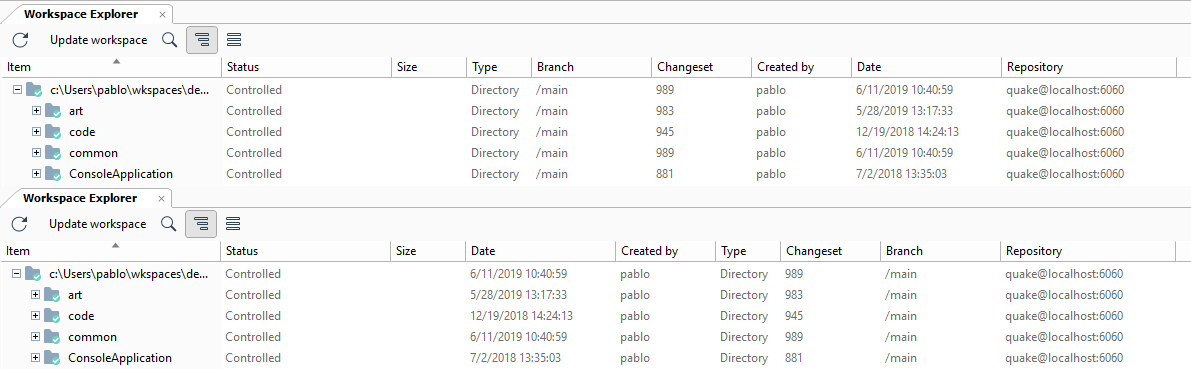Sort by Item column in upper explorer
1191x369 pixels.
(111, 67)
